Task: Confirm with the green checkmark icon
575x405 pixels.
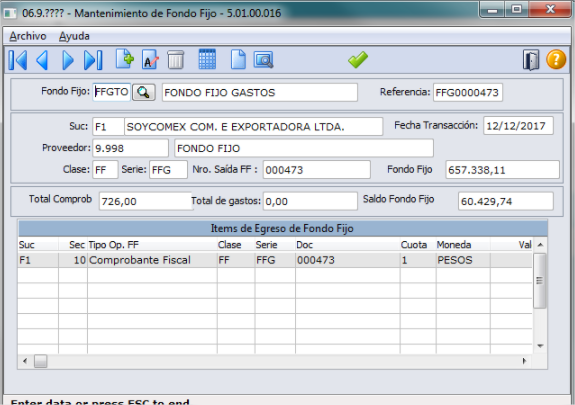Action: (358, 59)
